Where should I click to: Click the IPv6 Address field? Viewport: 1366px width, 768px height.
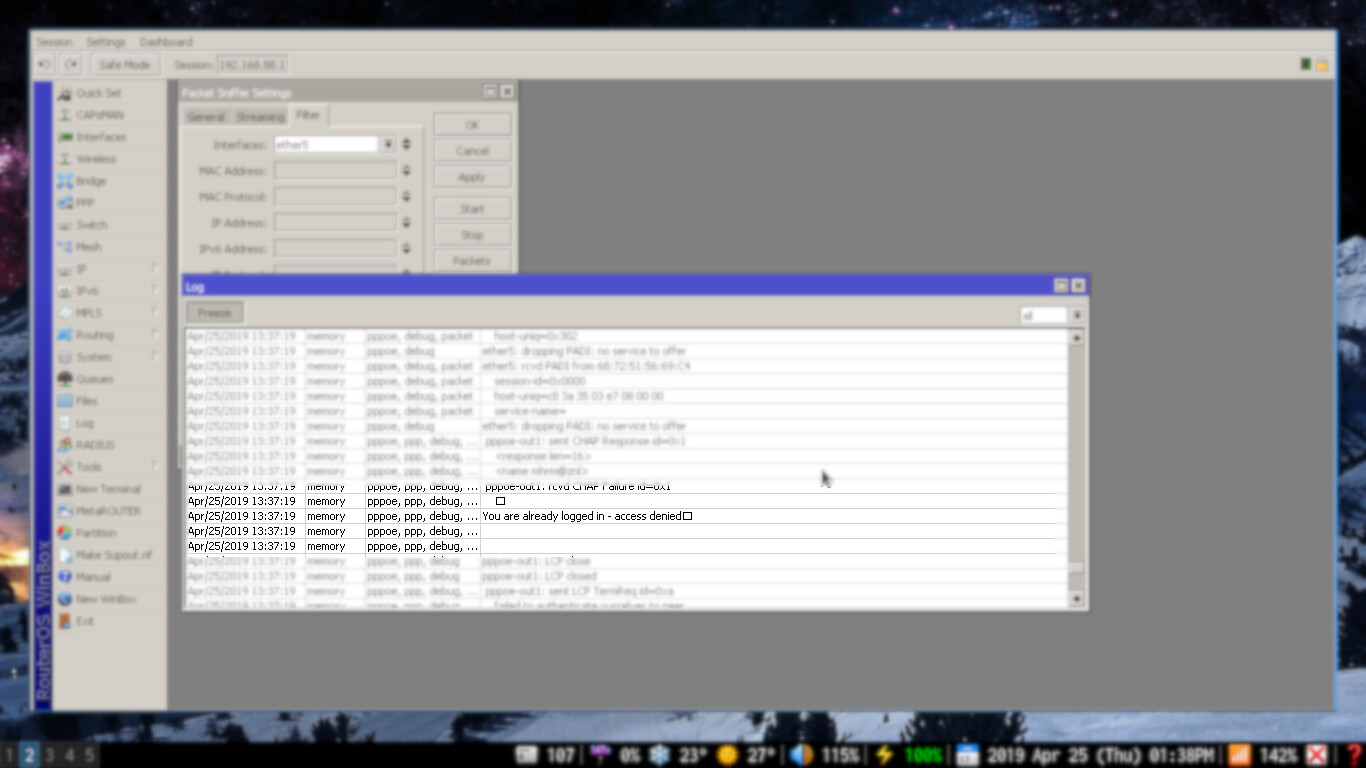(335, 249)
